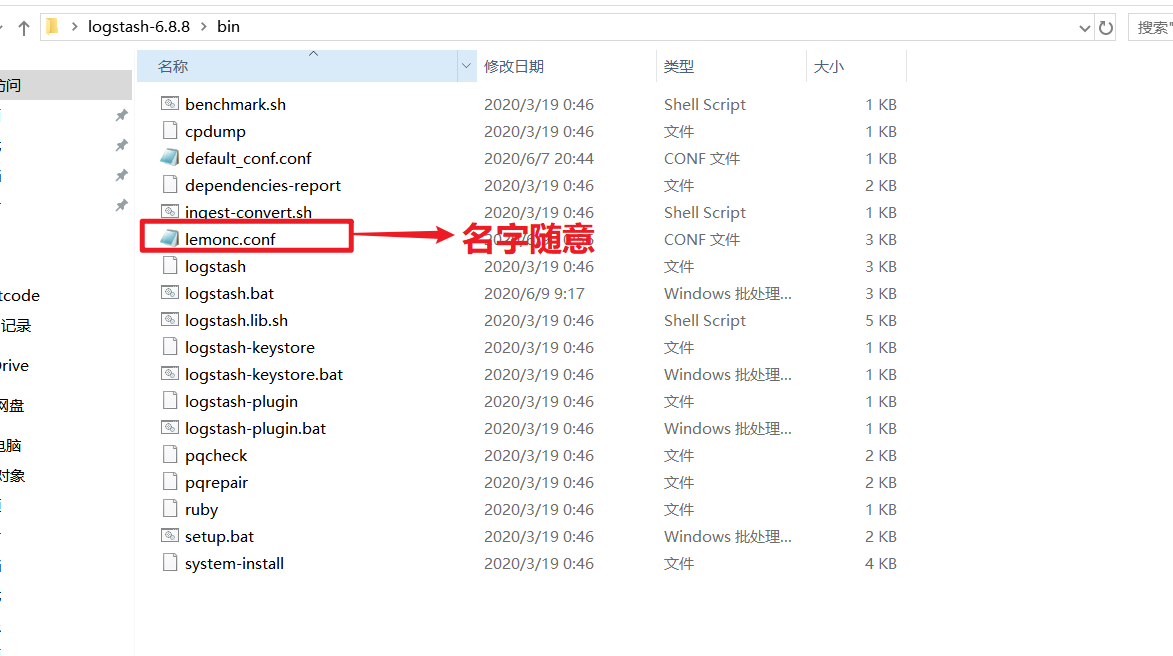The height and width of the screenshot is (656, 1173).
Task: Select the logstash-plugin file name
Action: (241, 402)
